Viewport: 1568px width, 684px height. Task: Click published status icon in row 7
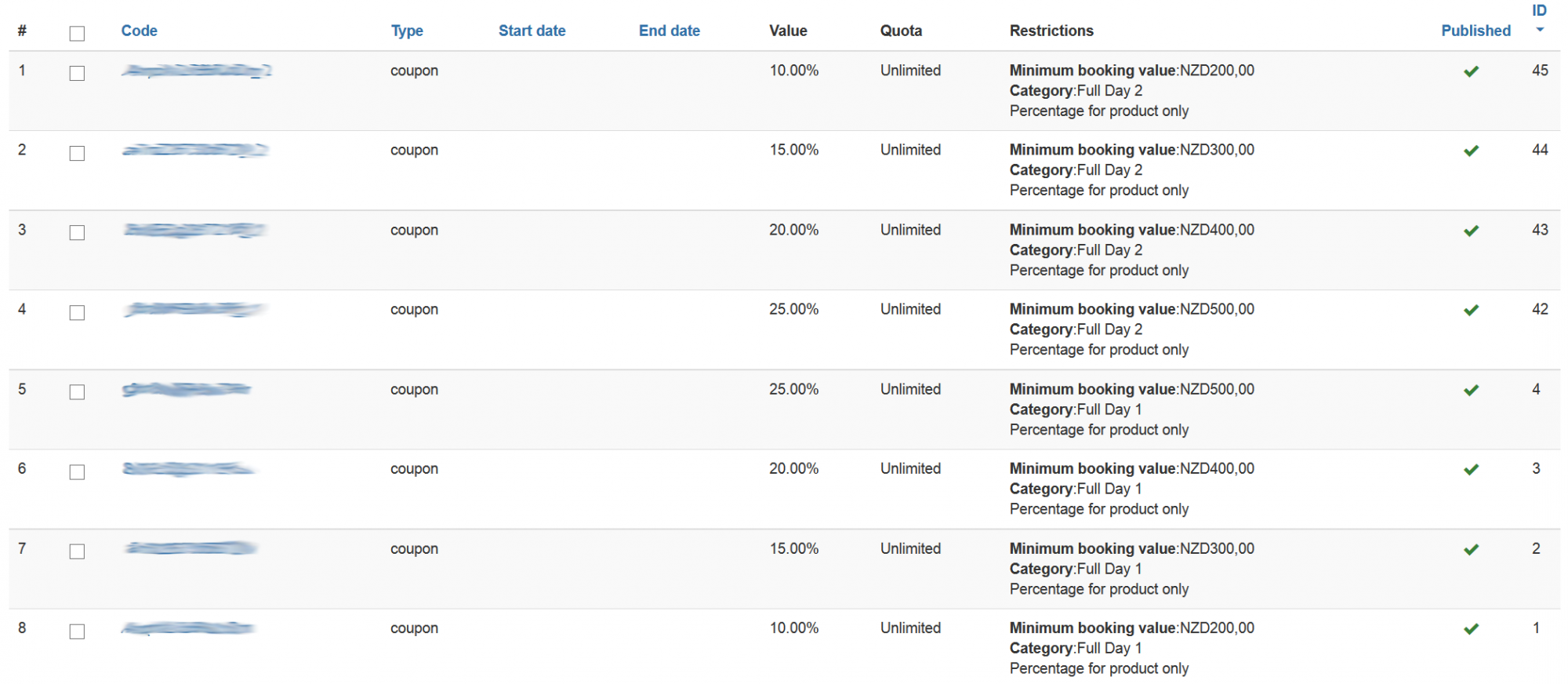pyautogui.click(x=1471, y=549)
